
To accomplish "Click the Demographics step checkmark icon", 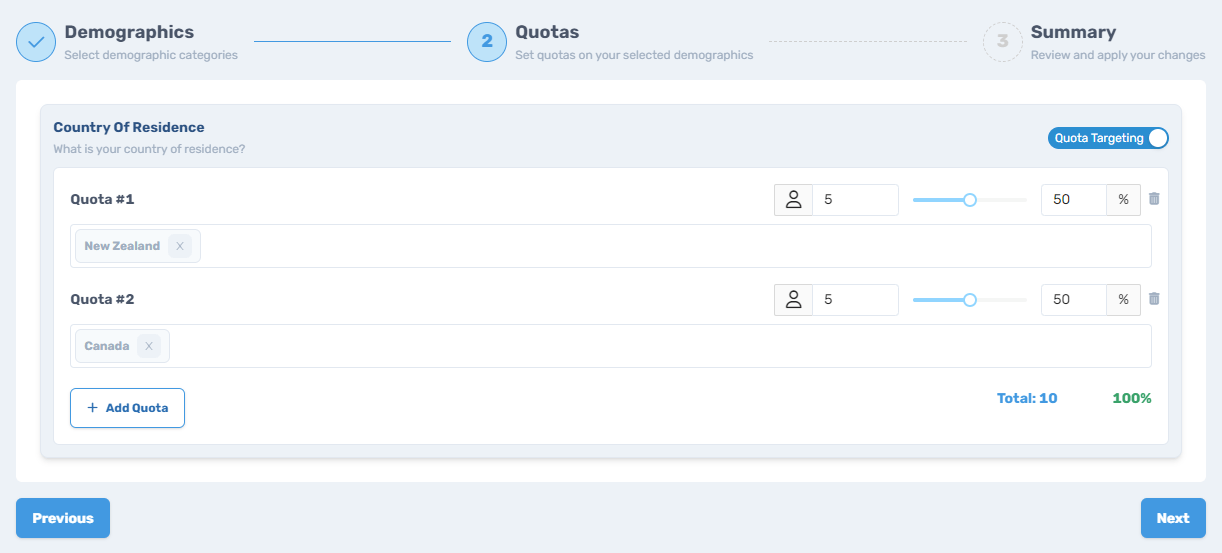I will tap(36, 42).
